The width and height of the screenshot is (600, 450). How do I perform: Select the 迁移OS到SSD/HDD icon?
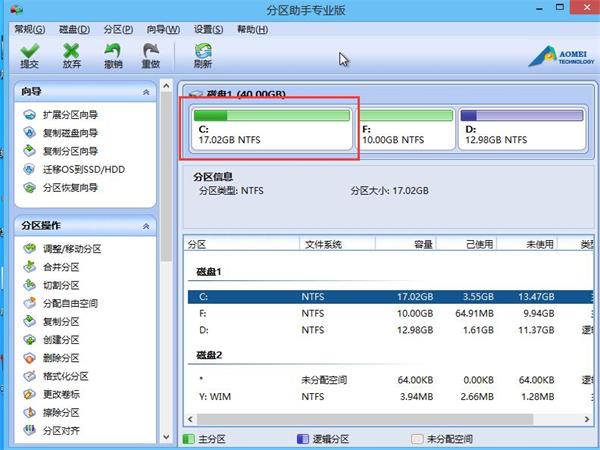[x=29, y=169]
